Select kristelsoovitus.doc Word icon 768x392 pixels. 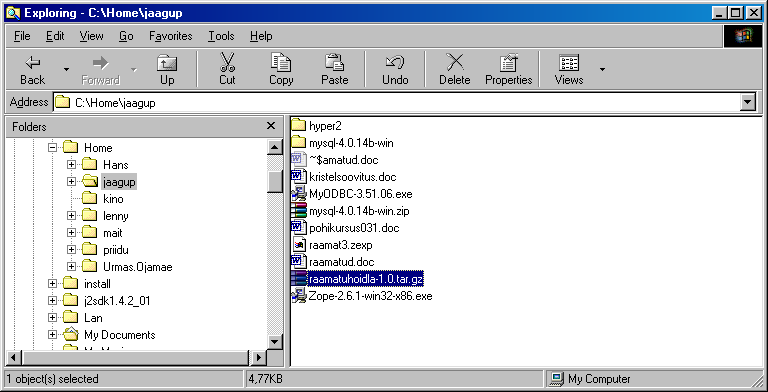[x=298, y=176]
